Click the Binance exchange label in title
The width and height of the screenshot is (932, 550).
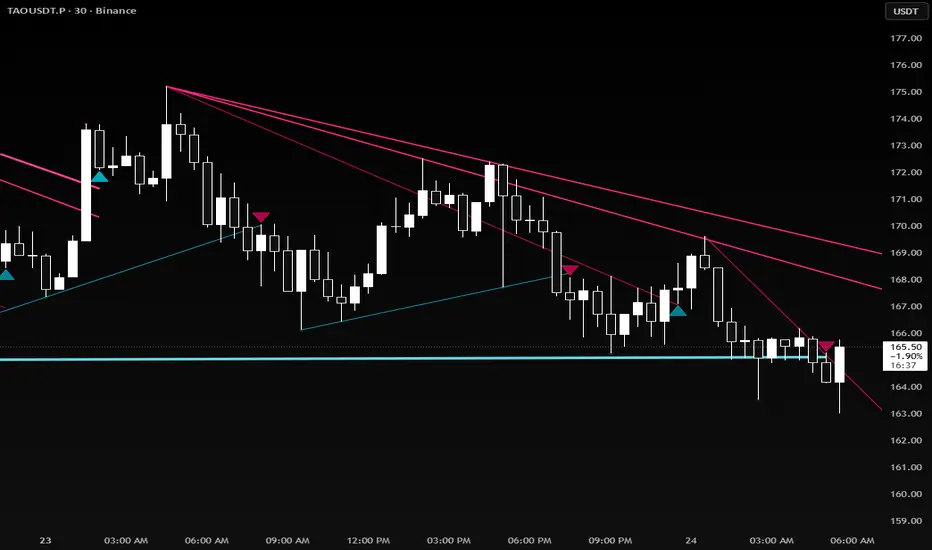(116, 11)
